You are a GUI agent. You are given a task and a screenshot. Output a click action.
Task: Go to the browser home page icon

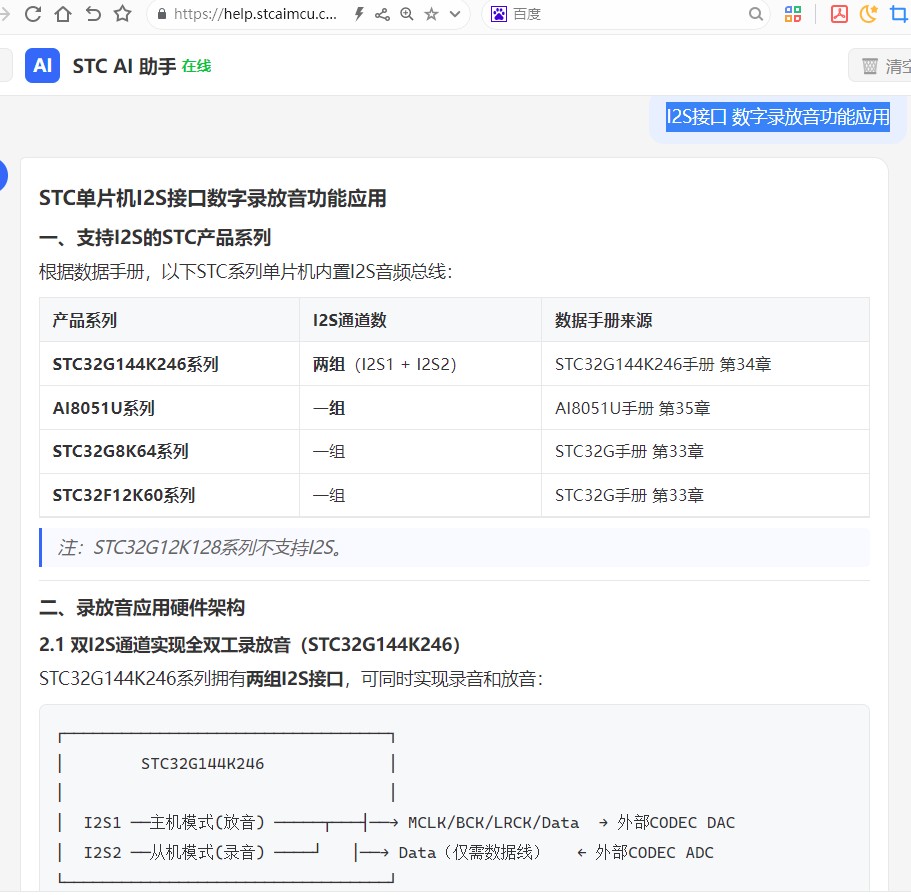[63, 14]
